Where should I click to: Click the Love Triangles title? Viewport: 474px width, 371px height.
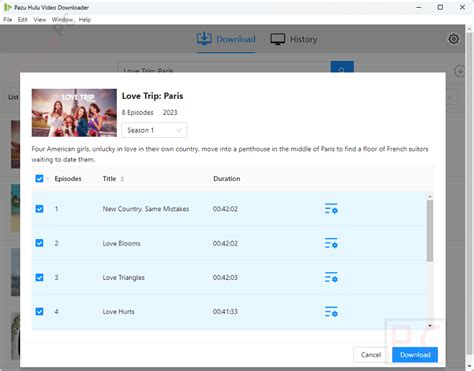pyautogui.click(x=123, y=278)
